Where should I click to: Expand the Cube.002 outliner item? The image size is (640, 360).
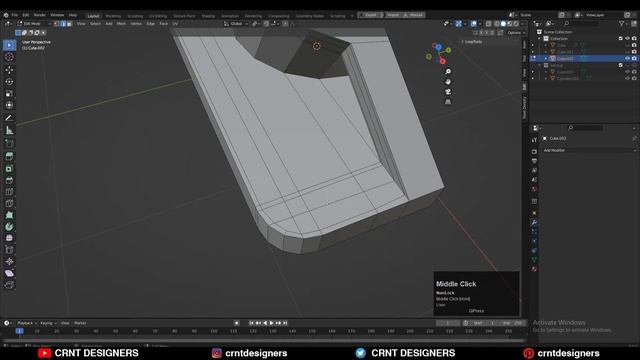click(546, 58)
